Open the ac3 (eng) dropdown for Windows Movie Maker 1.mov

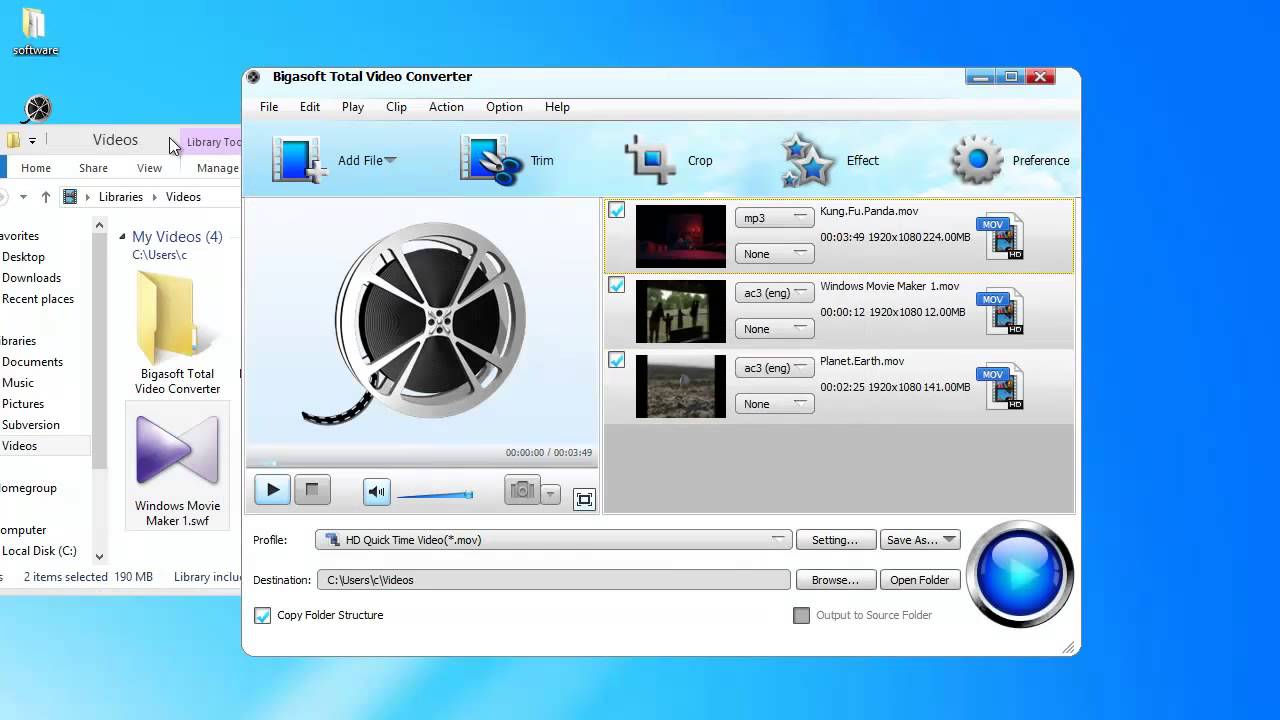(x=774, y=292)
